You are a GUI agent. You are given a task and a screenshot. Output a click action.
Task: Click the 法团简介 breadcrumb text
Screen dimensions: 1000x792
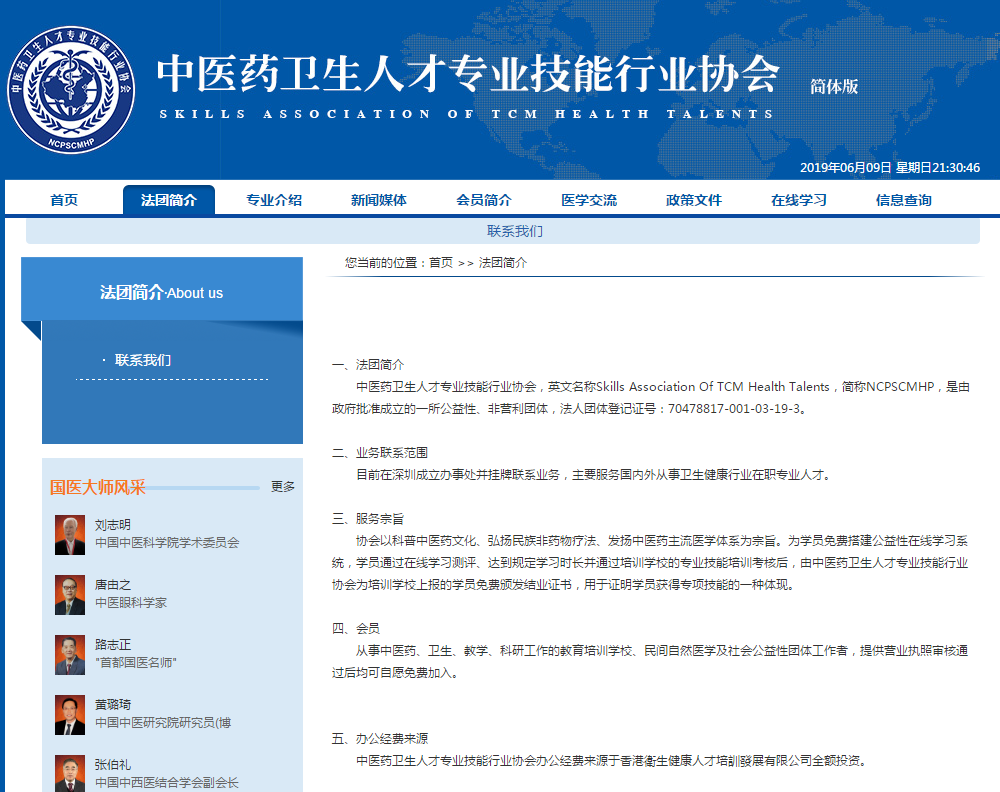point(503,263)
